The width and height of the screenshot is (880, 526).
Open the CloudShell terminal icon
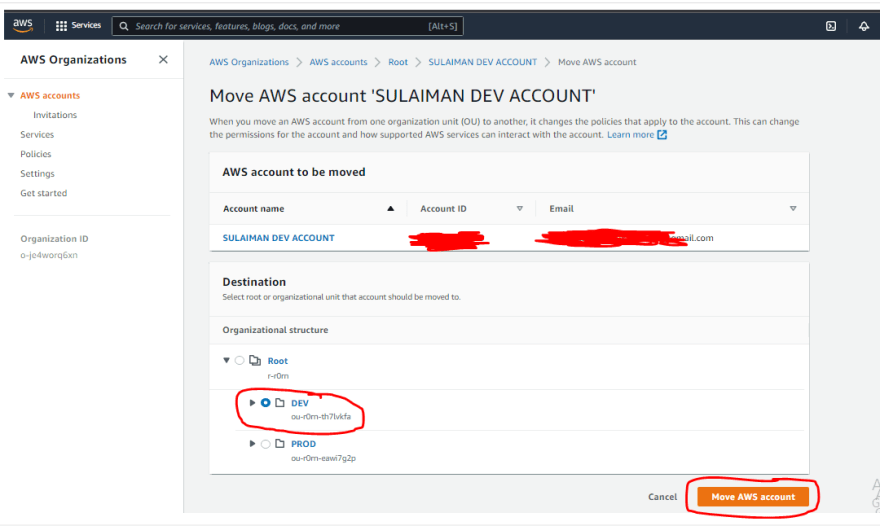[x=831, y=26]
